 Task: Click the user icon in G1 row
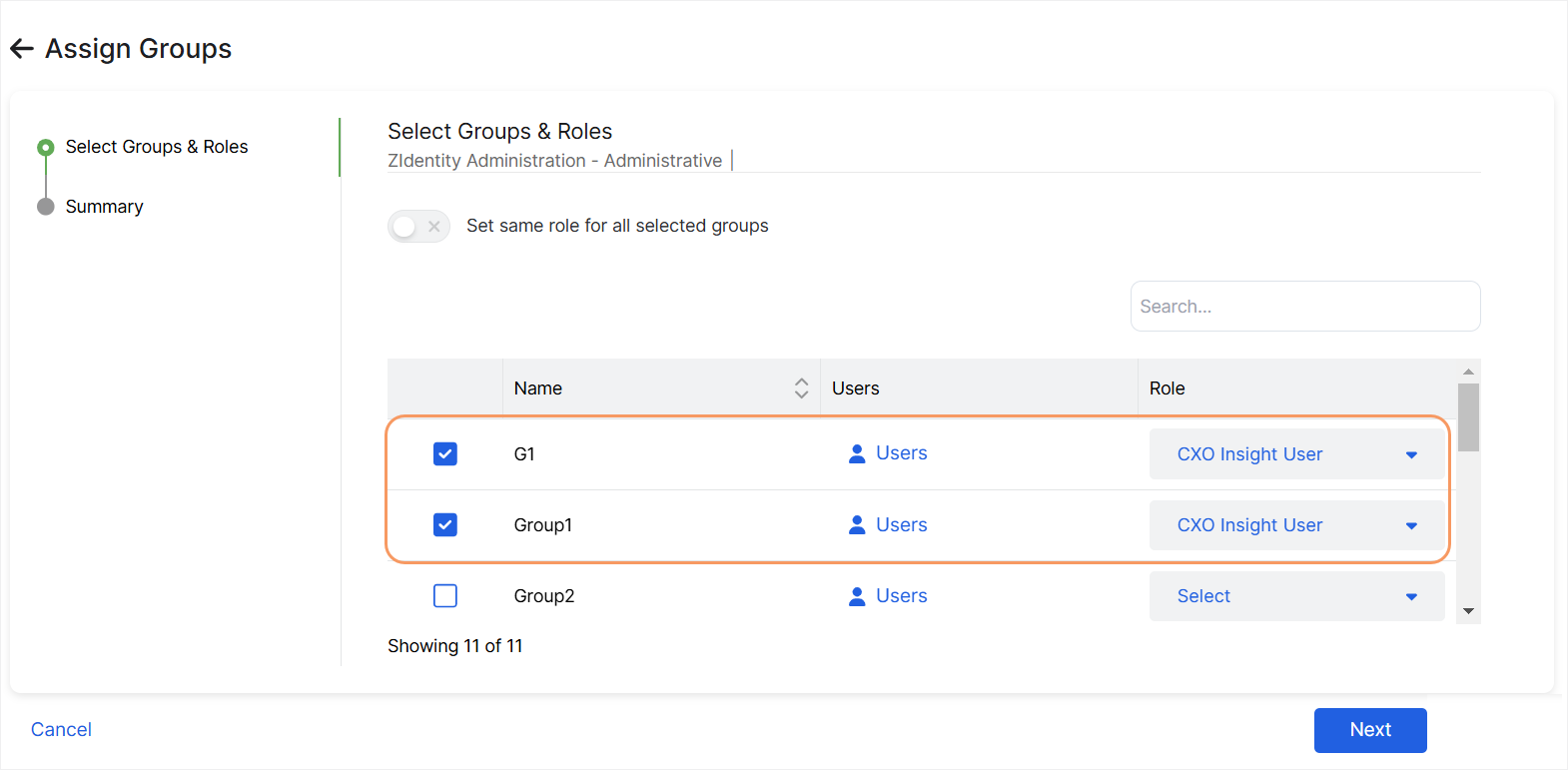[x=856, y=454]
